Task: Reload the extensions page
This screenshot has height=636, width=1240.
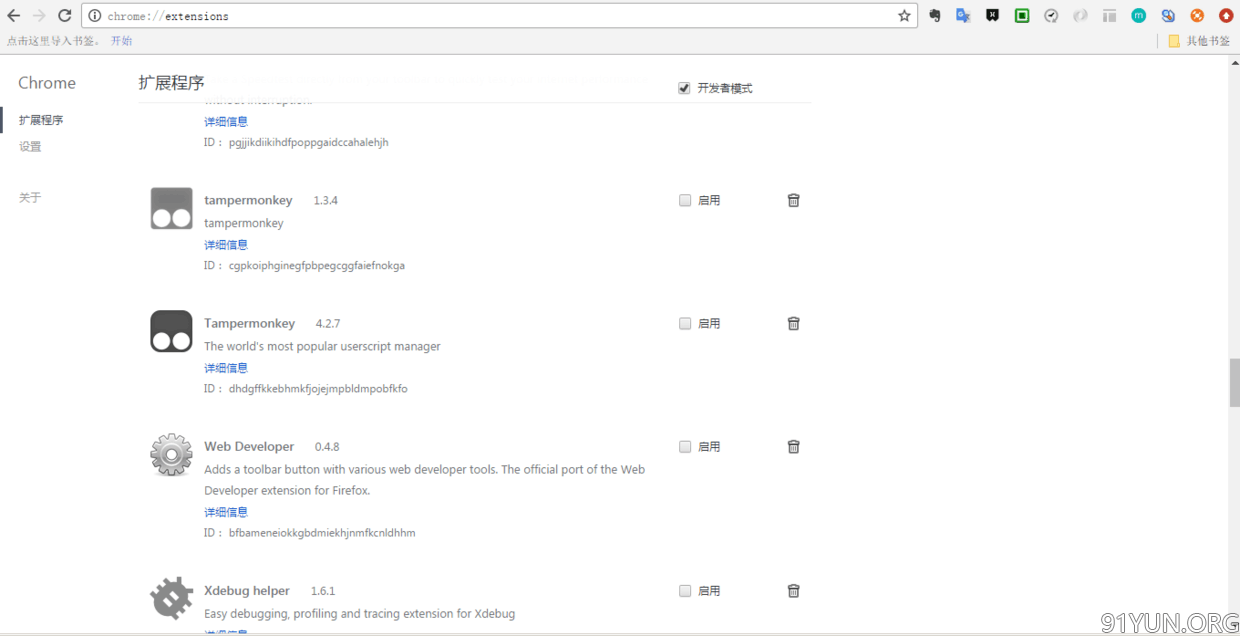Action: (64, 16)
